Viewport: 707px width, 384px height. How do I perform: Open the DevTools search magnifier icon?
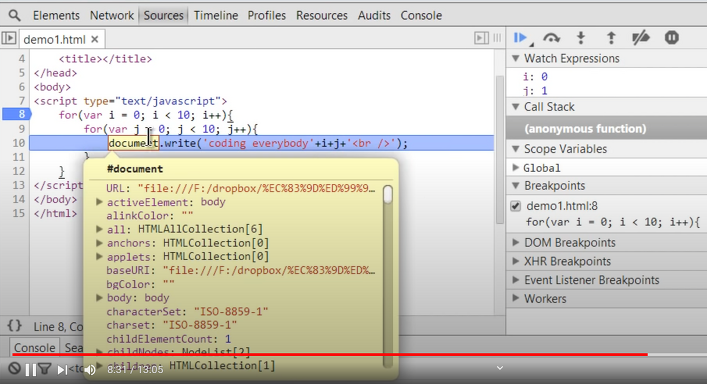click(14, 15)
